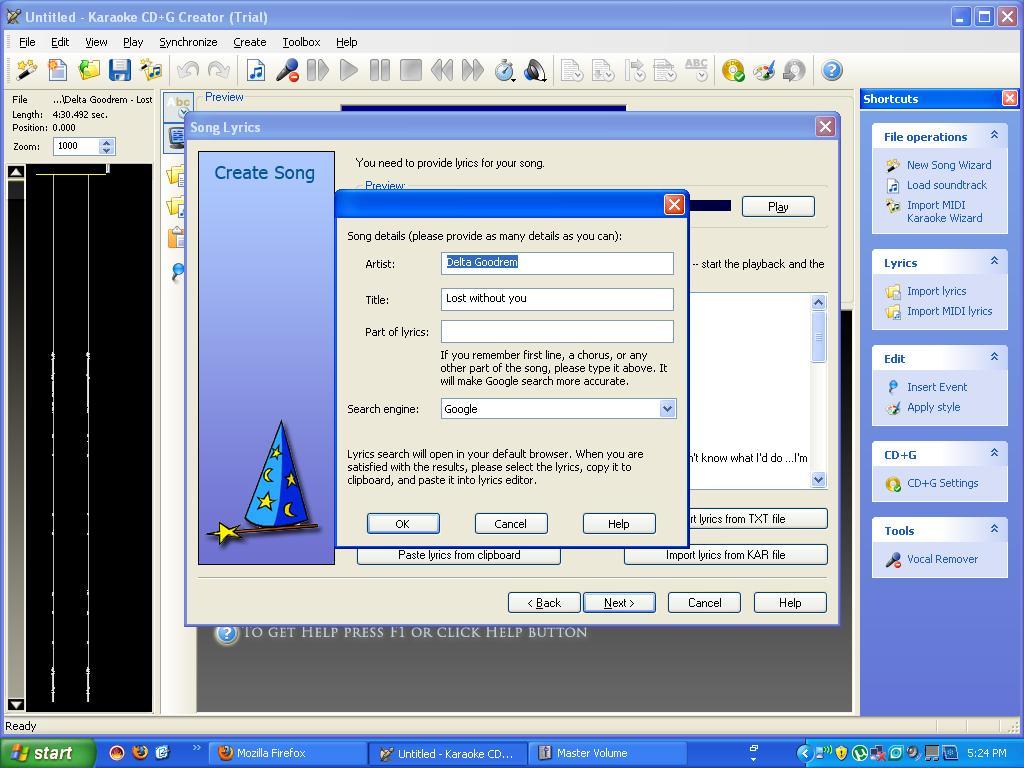
Task: Save the project with the floppy disk icon
Action: point(120,70)
